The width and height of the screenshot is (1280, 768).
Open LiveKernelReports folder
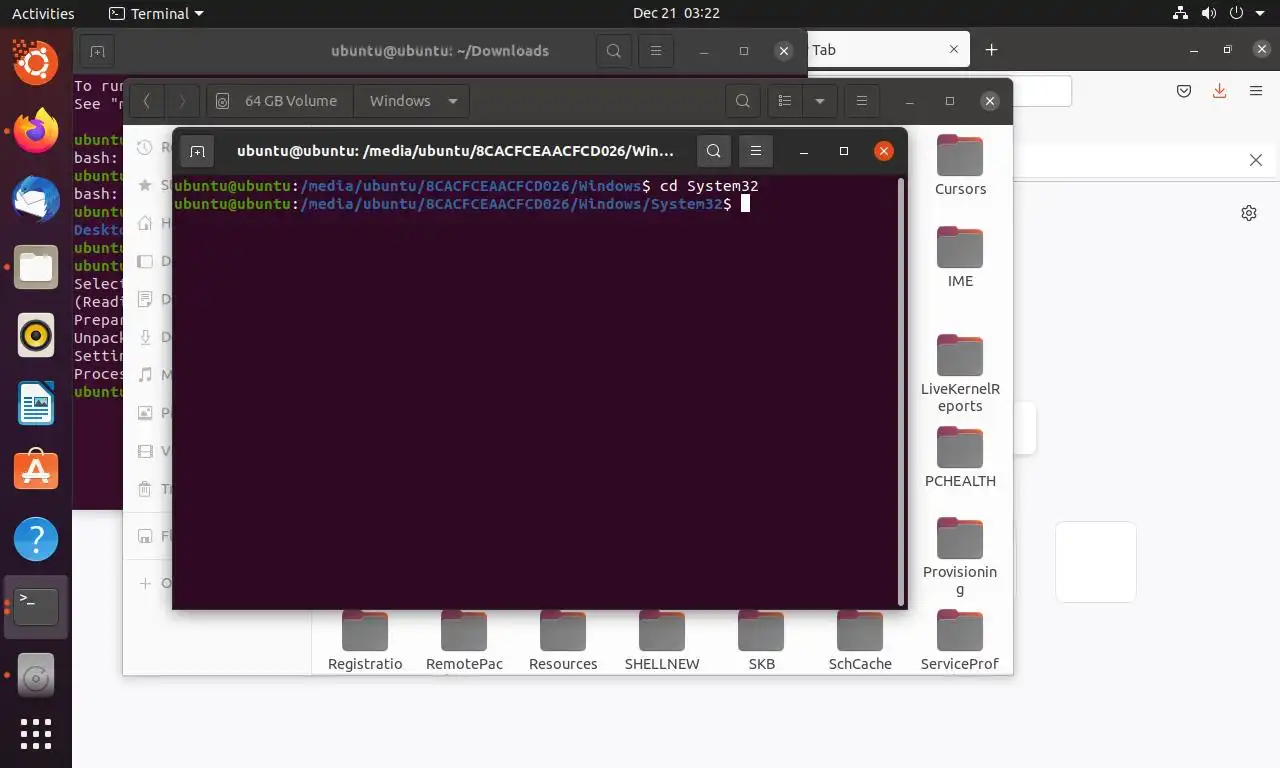[960, 374]
